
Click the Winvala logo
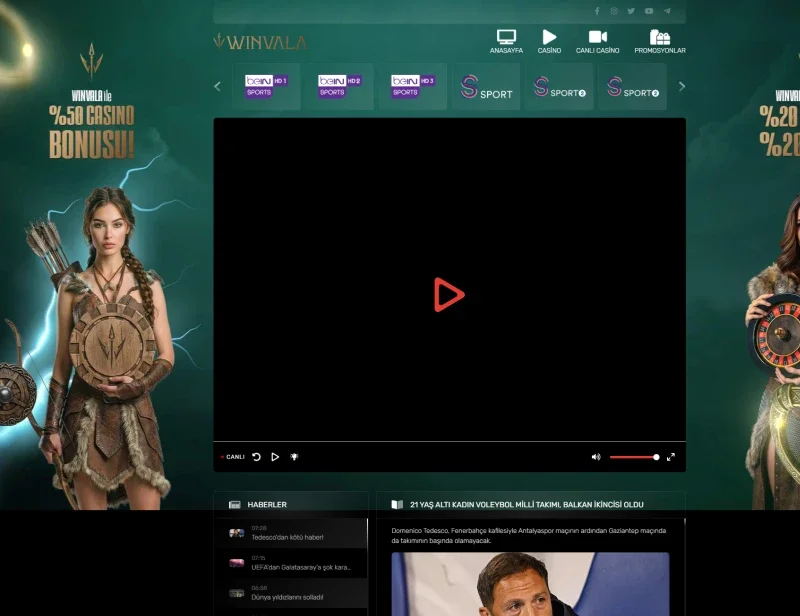pyautogui.click(x=260, y=41)
